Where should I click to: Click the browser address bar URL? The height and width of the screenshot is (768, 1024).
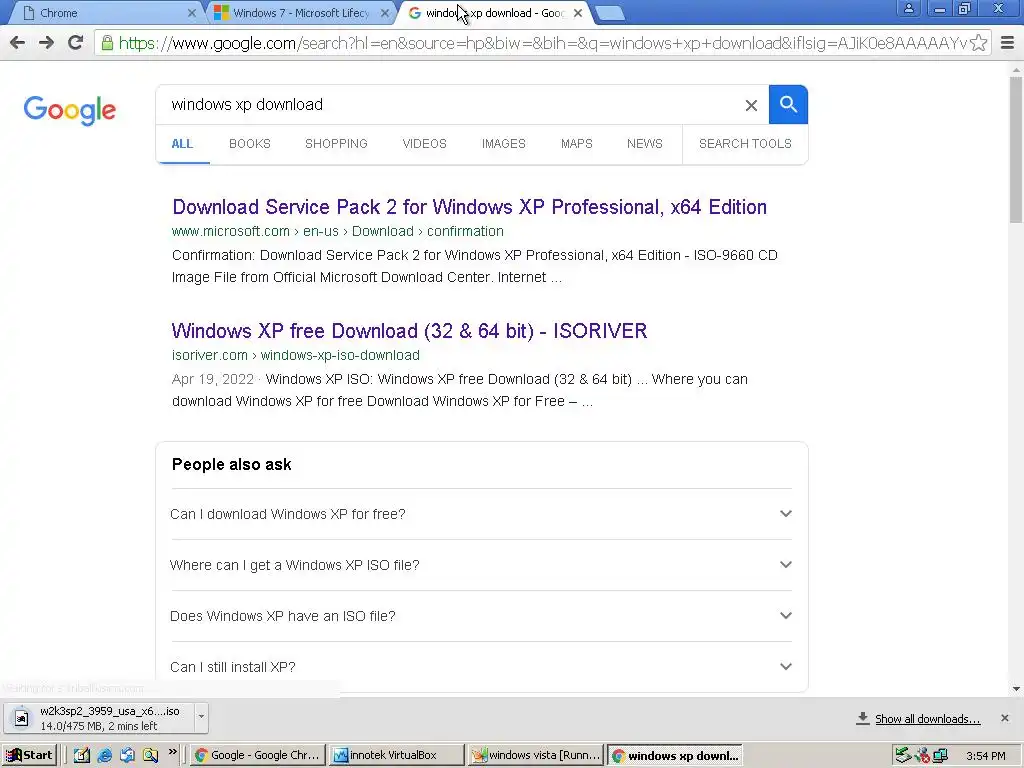tap(542, 43)
